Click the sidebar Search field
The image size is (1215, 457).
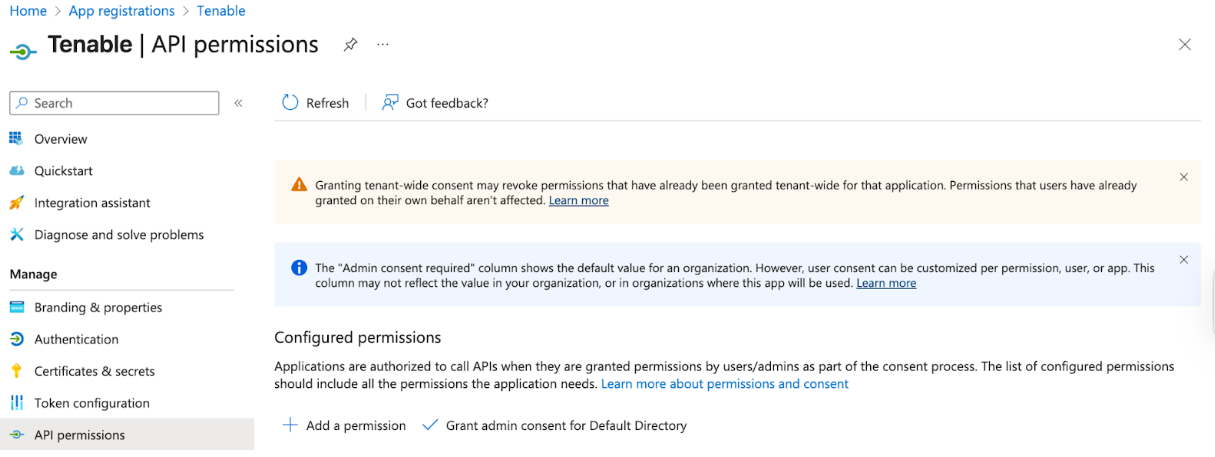click(114, 103)
